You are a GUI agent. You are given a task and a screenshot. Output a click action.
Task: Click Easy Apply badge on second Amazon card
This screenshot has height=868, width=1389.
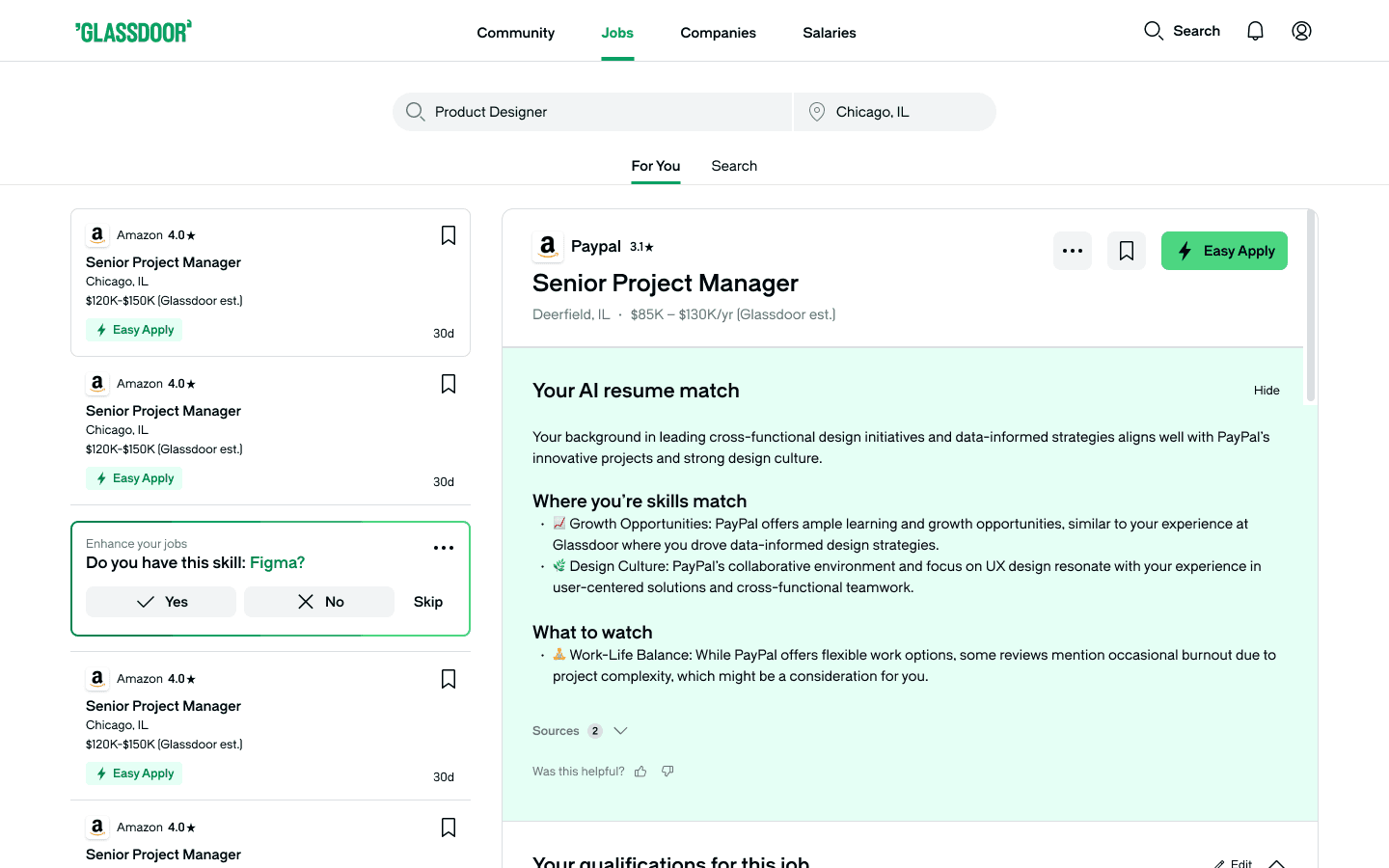pos(134,478)
